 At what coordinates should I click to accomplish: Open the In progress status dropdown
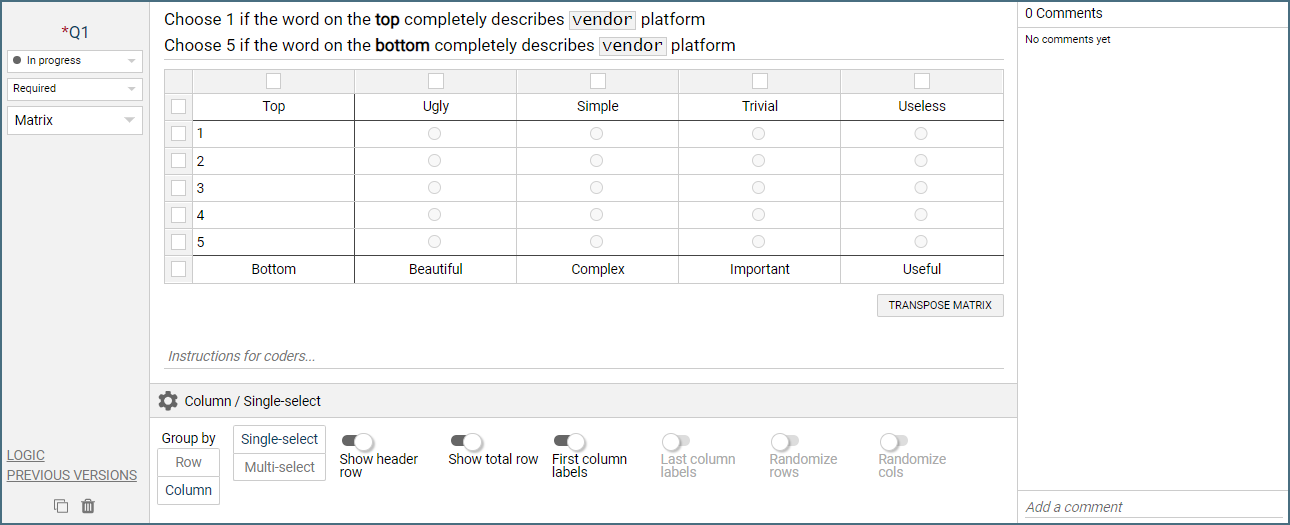[x=75, y=61]
